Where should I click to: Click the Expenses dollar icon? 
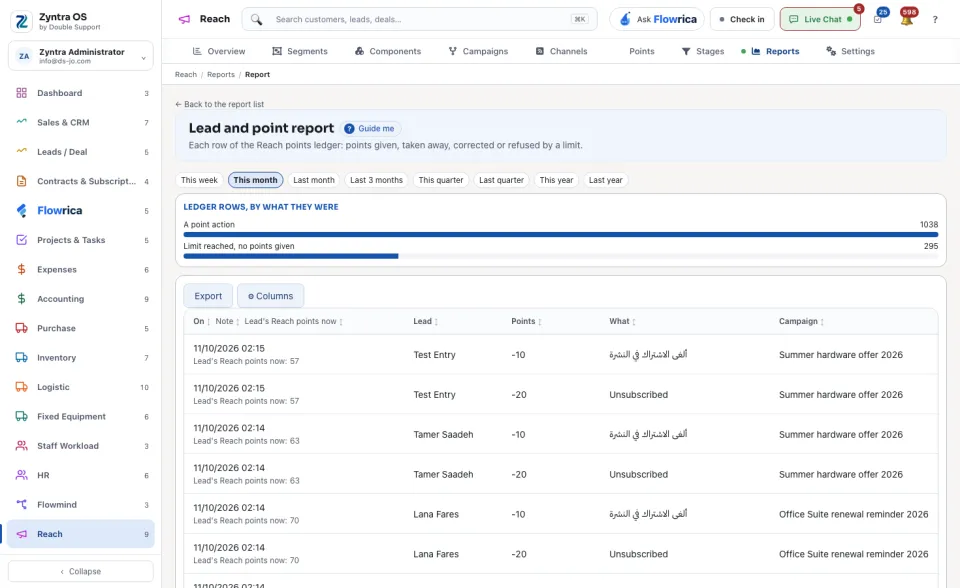coord(21,270)
